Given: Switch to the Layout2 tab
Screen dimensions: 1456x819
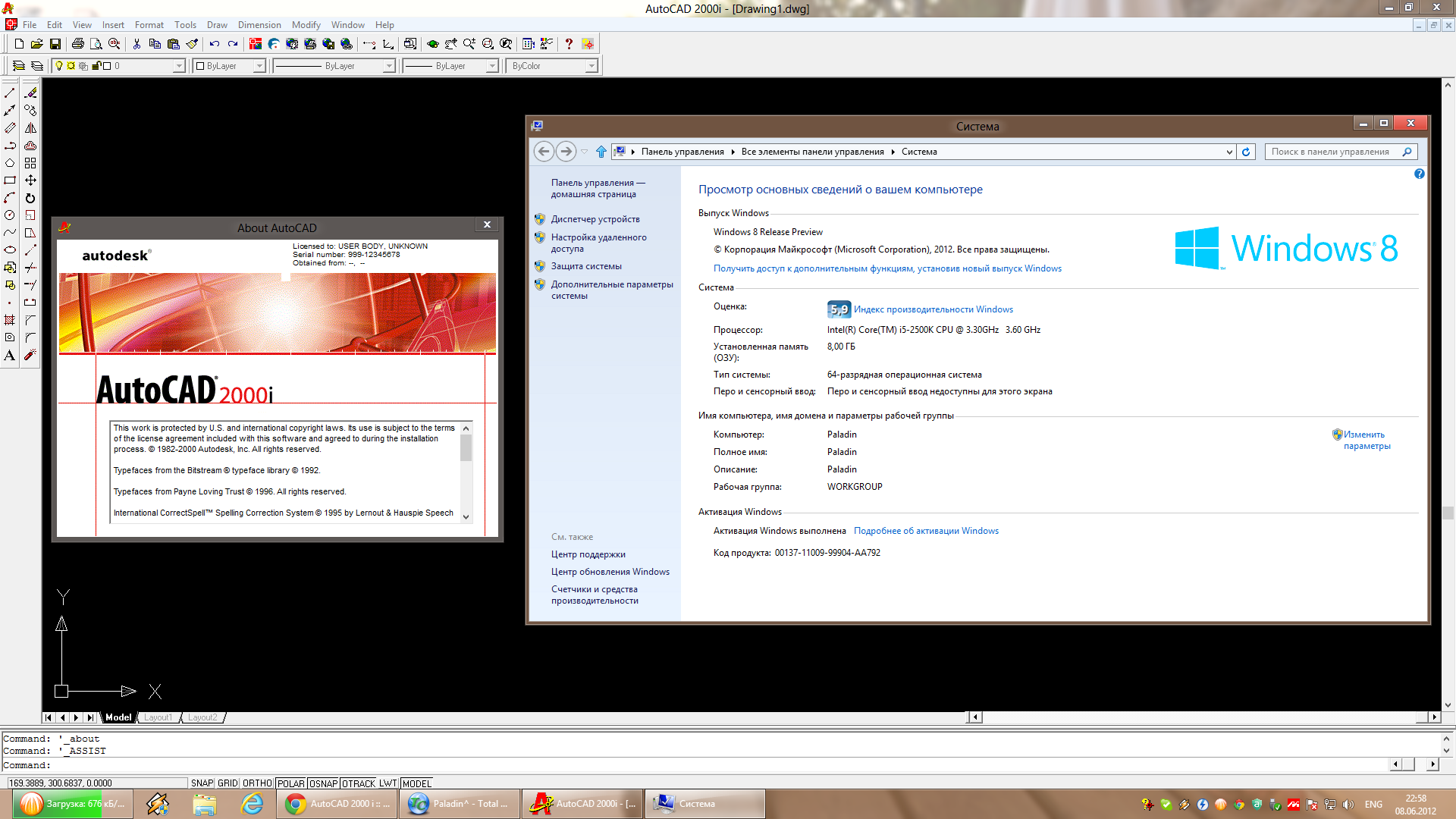Looking at the screenshot, I should (x=202, y=717).
